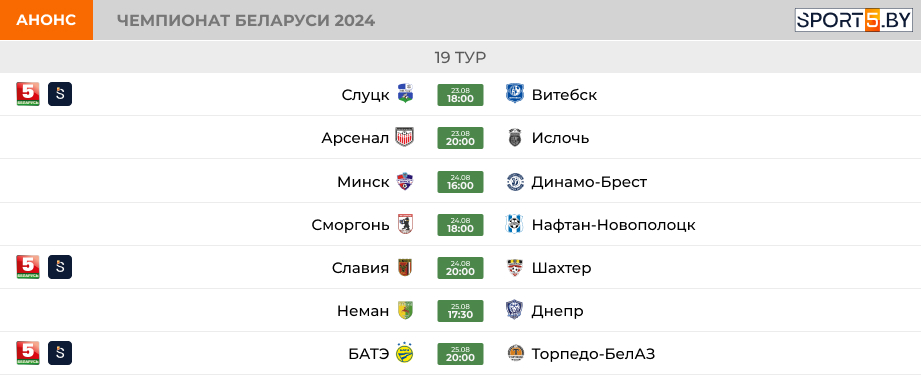Click the Нафтан-Новополоцк club crest

tap(515, 225)
